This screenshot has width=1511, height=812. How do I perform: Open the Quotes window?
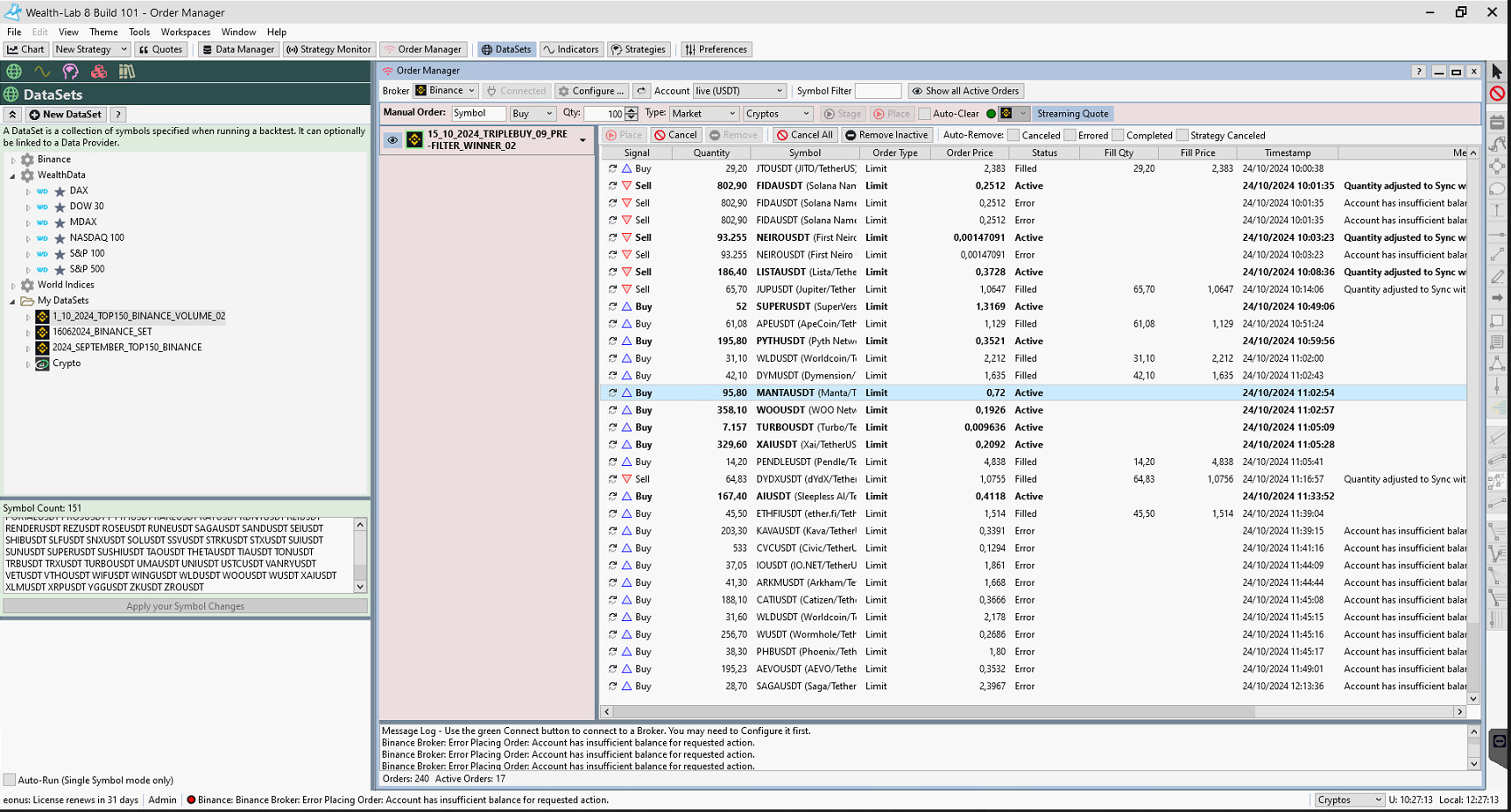[160, 50]
